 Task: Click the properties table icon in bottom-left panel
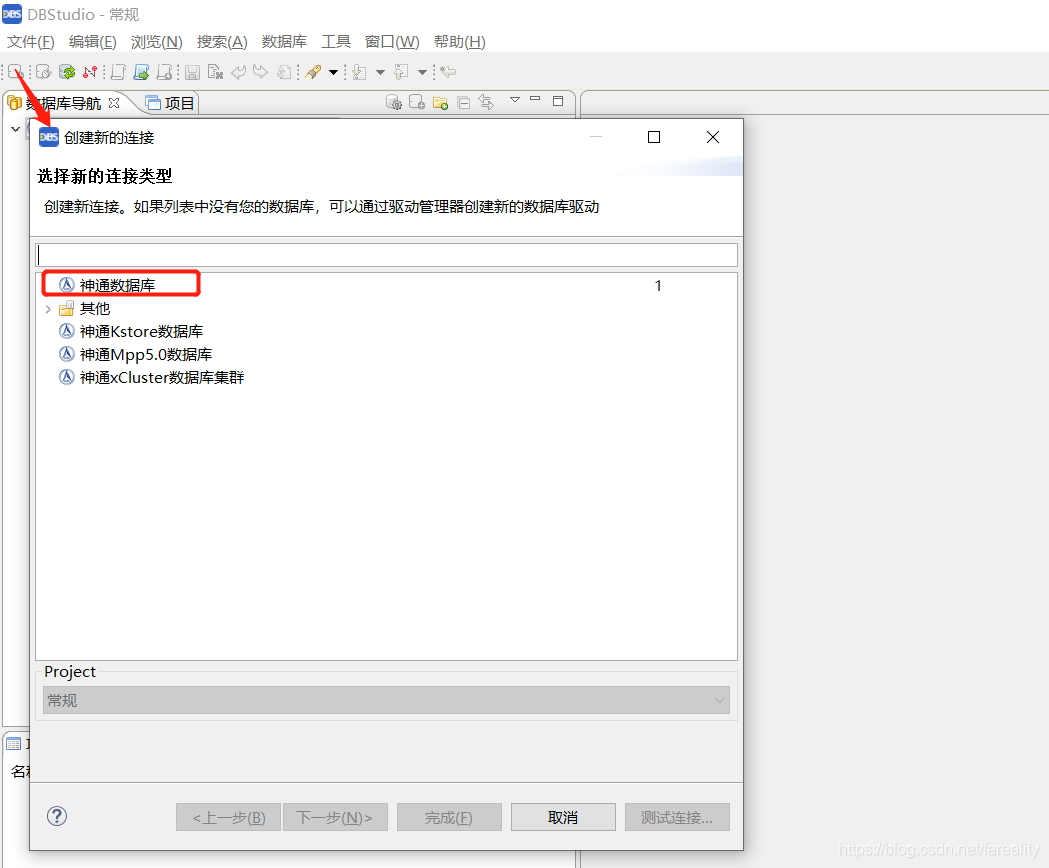[x=13, y=744]
